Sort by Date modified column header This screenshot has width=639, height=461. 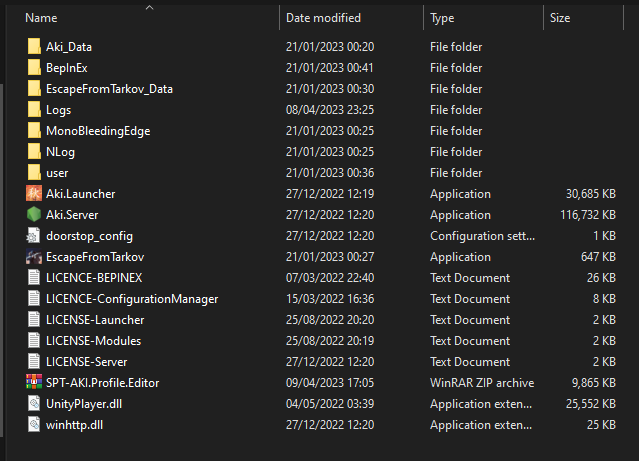click(x=323, y=18)
